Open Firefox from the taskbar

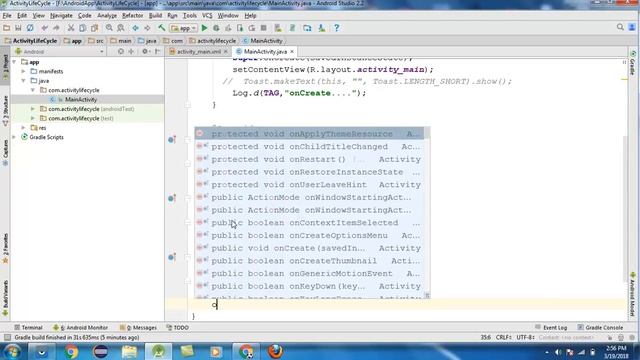(x=276, y=351)
